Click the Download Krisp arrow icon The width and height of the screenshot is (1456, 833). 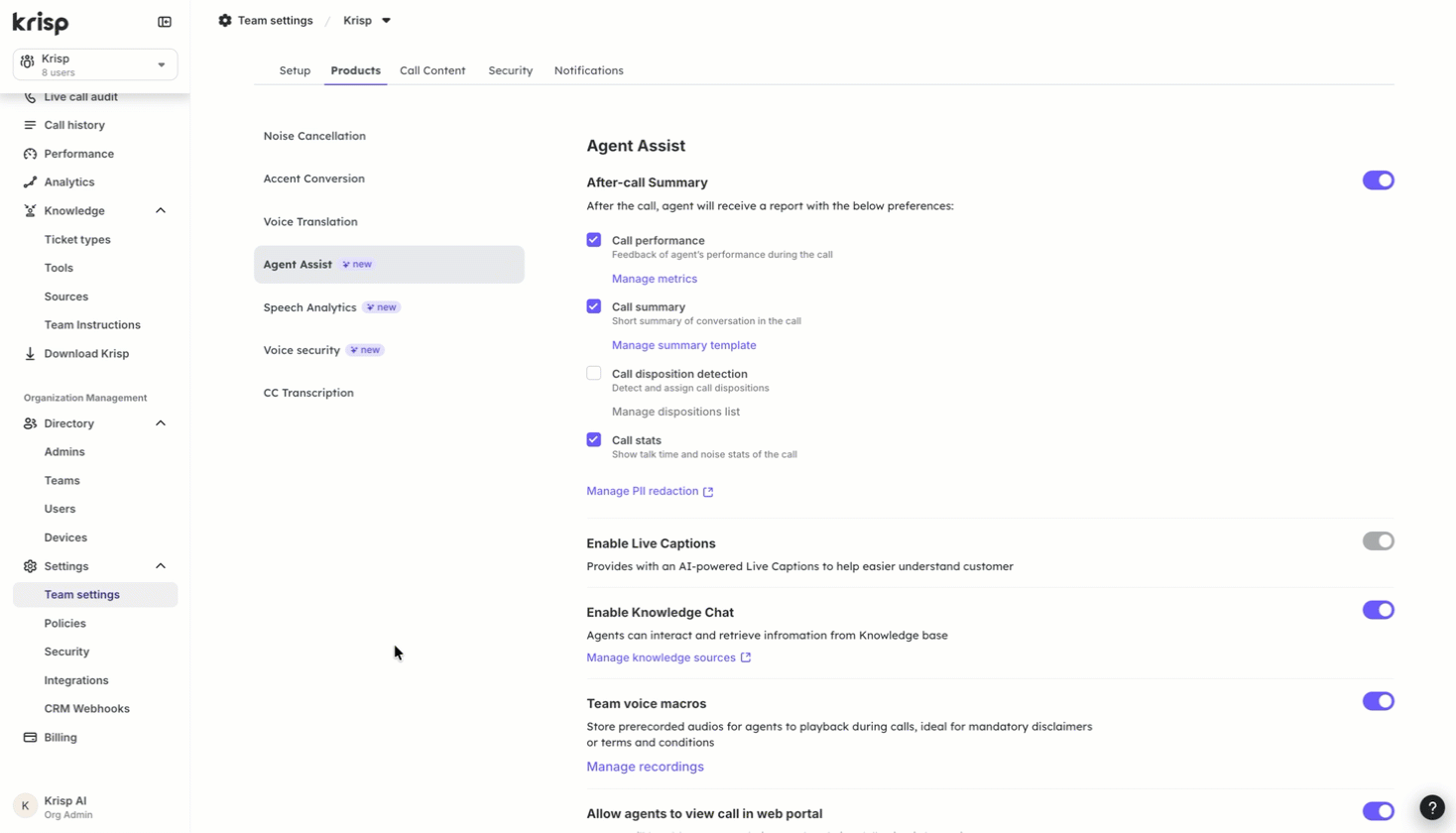[x=30, y=353]
